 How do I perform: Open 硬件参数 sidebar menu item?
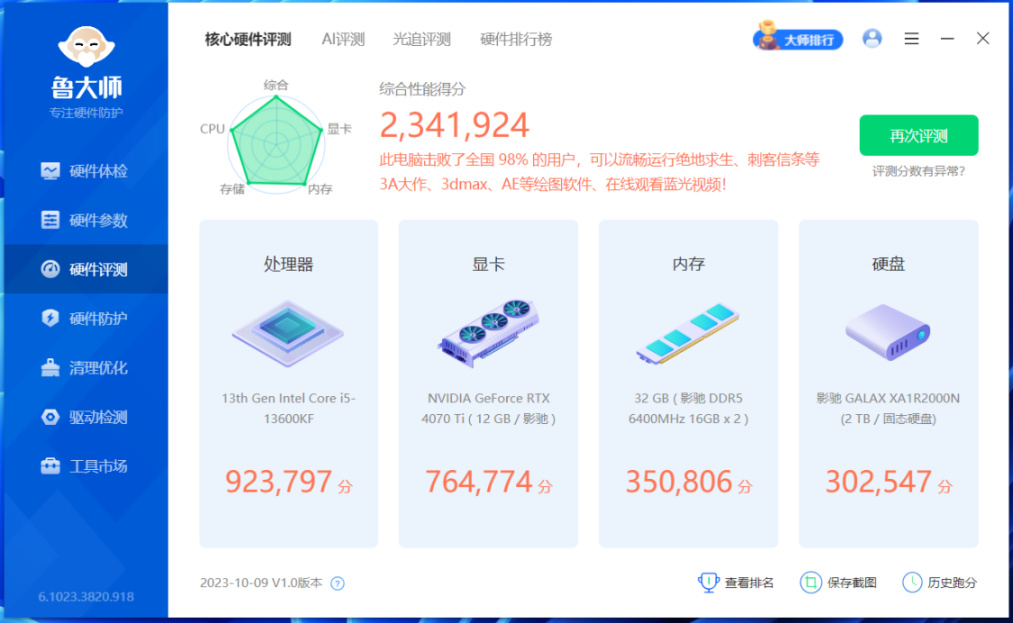86,220
